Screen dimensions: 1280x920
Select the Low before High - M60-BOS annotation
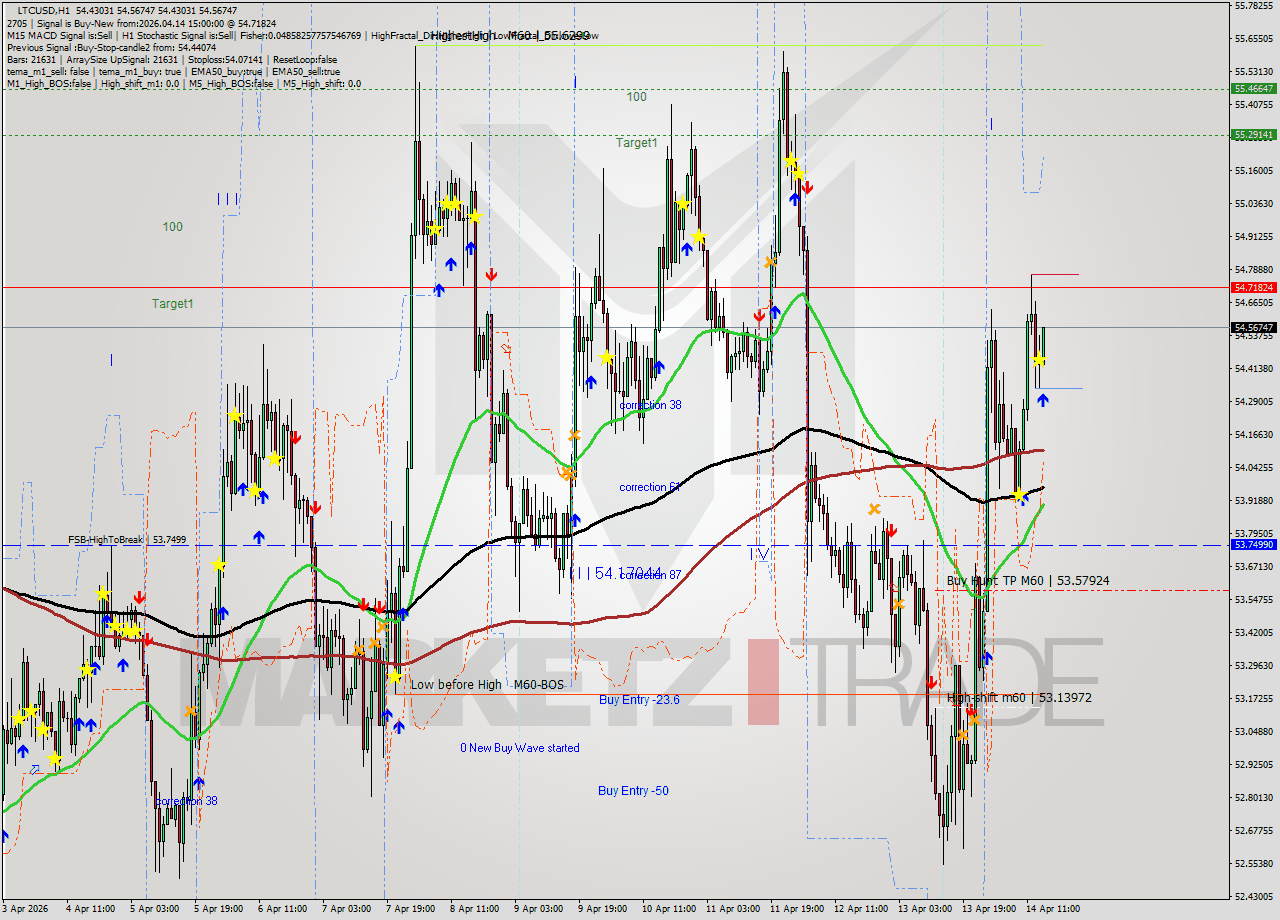483,685
